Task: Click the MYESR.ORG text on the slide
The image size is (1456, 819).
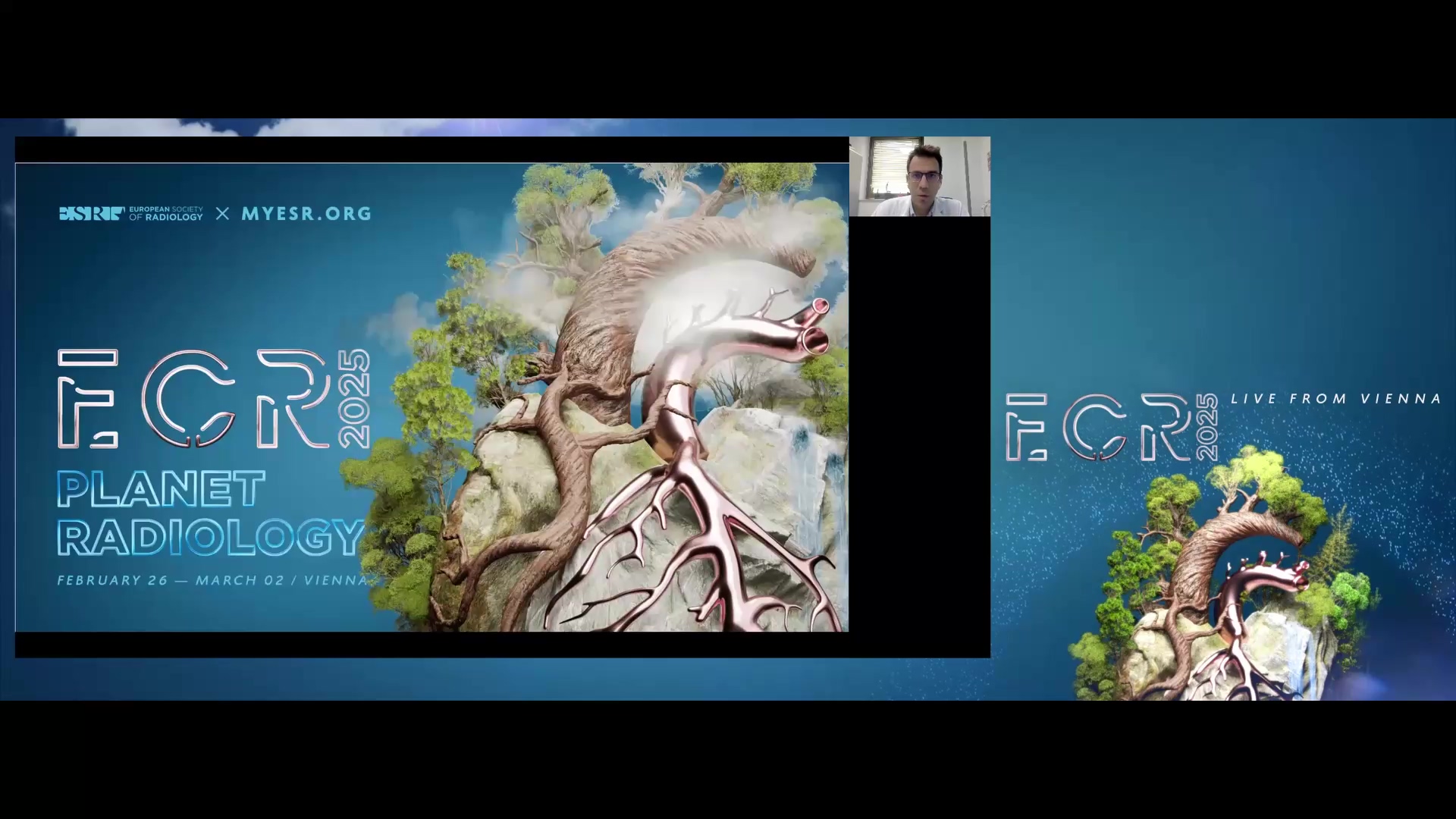Action: 306,214
